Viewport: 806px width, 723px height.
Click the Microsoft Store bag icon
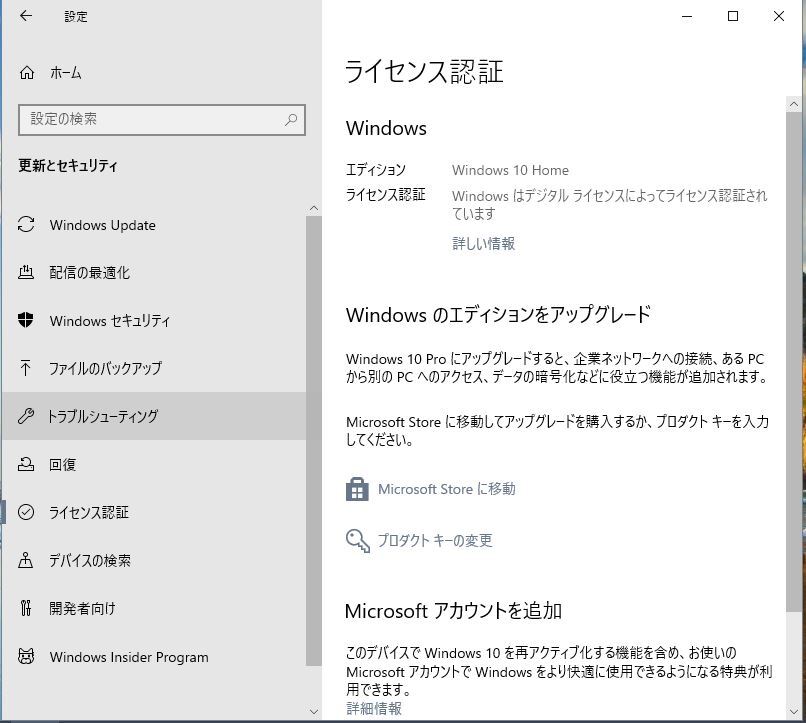357,489
